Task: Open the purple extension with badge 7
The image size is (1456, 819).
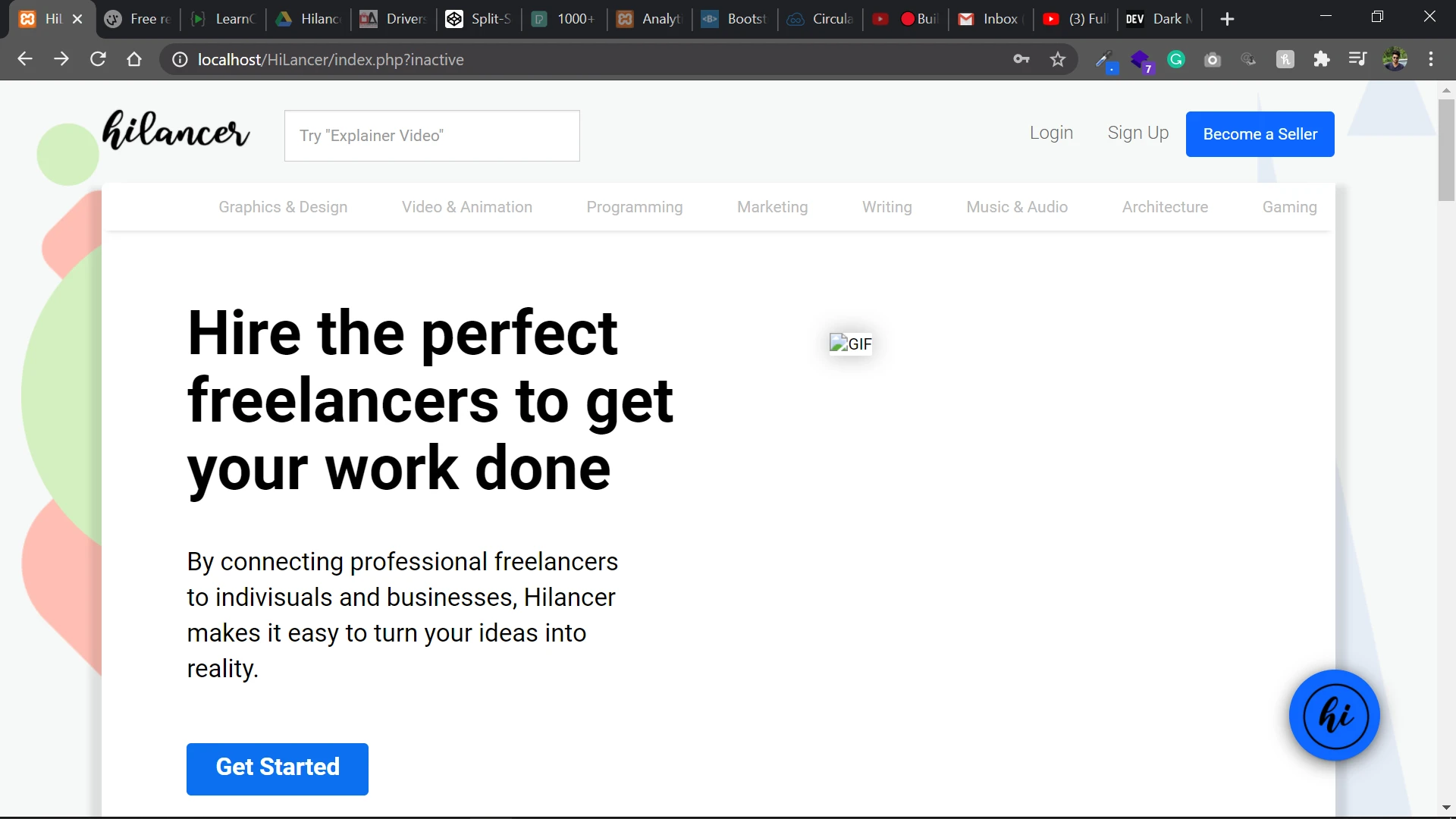Action: 1141,61
